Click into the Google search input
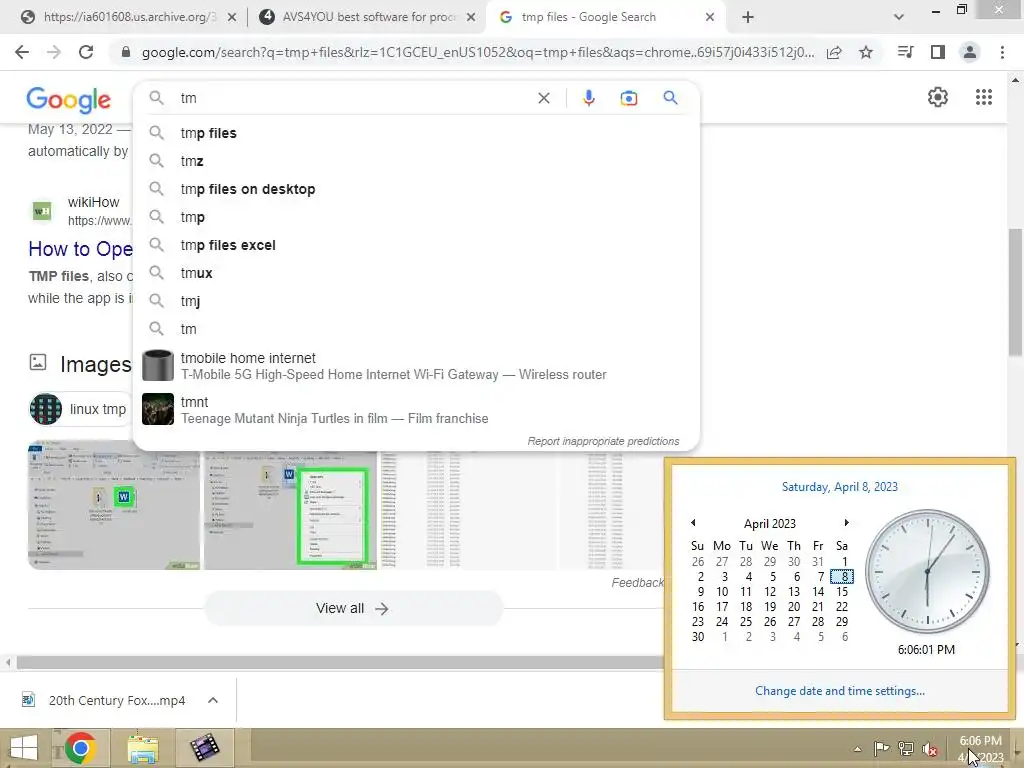1024x768 pixels. click(353, 98)
